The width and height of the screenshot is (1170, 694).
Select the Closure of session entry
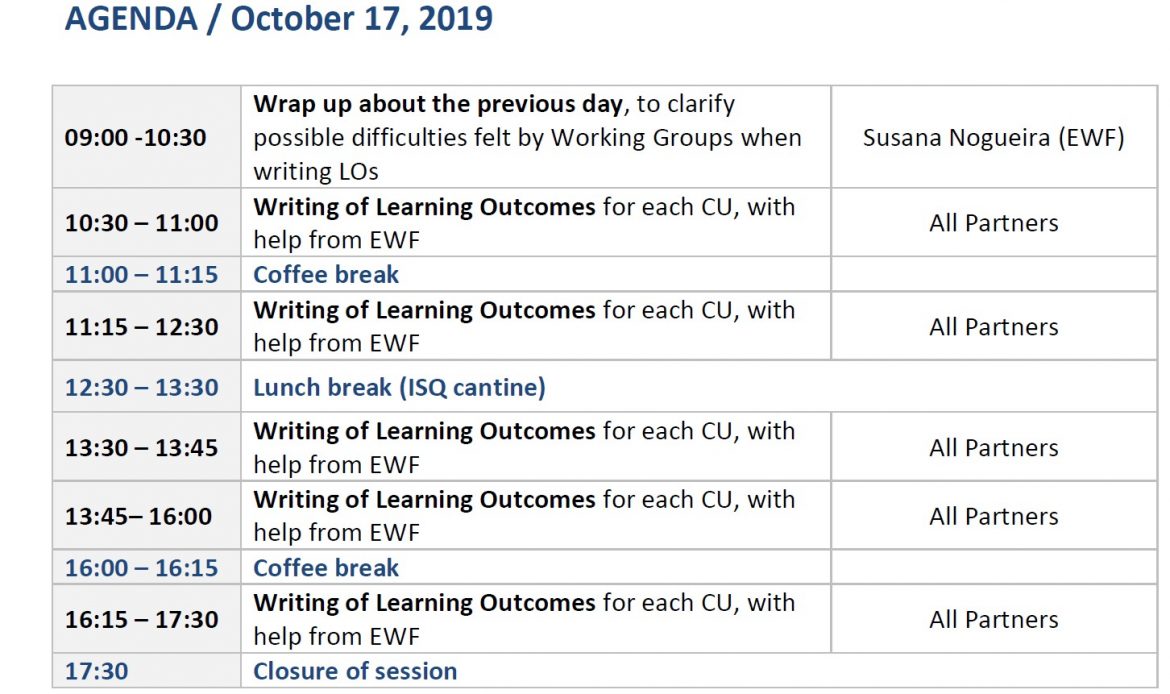click(x=355, y=671)
